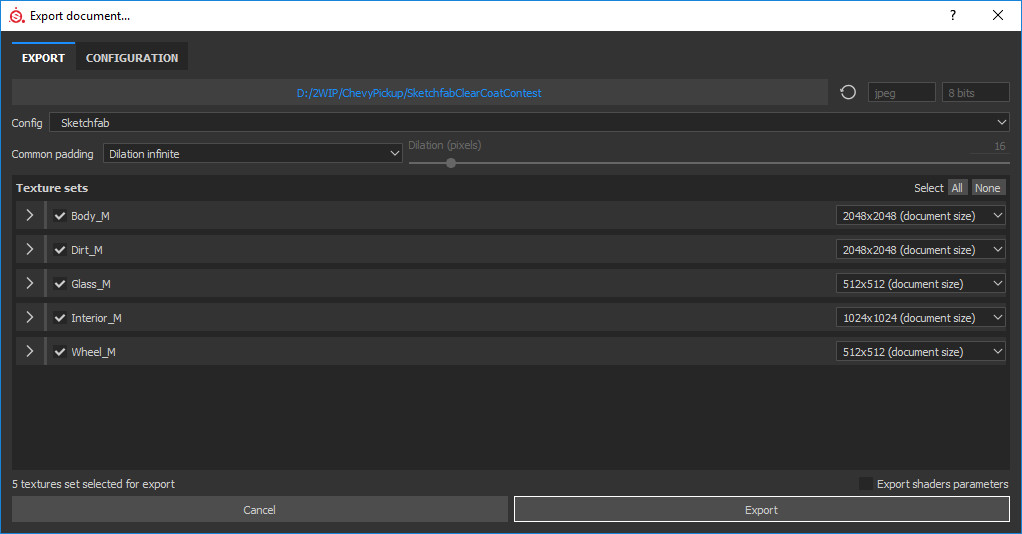The height and width of the screenshot is (534, 1022).
Task: Switch to the CONFIGURATION tab
Action: 132,57
